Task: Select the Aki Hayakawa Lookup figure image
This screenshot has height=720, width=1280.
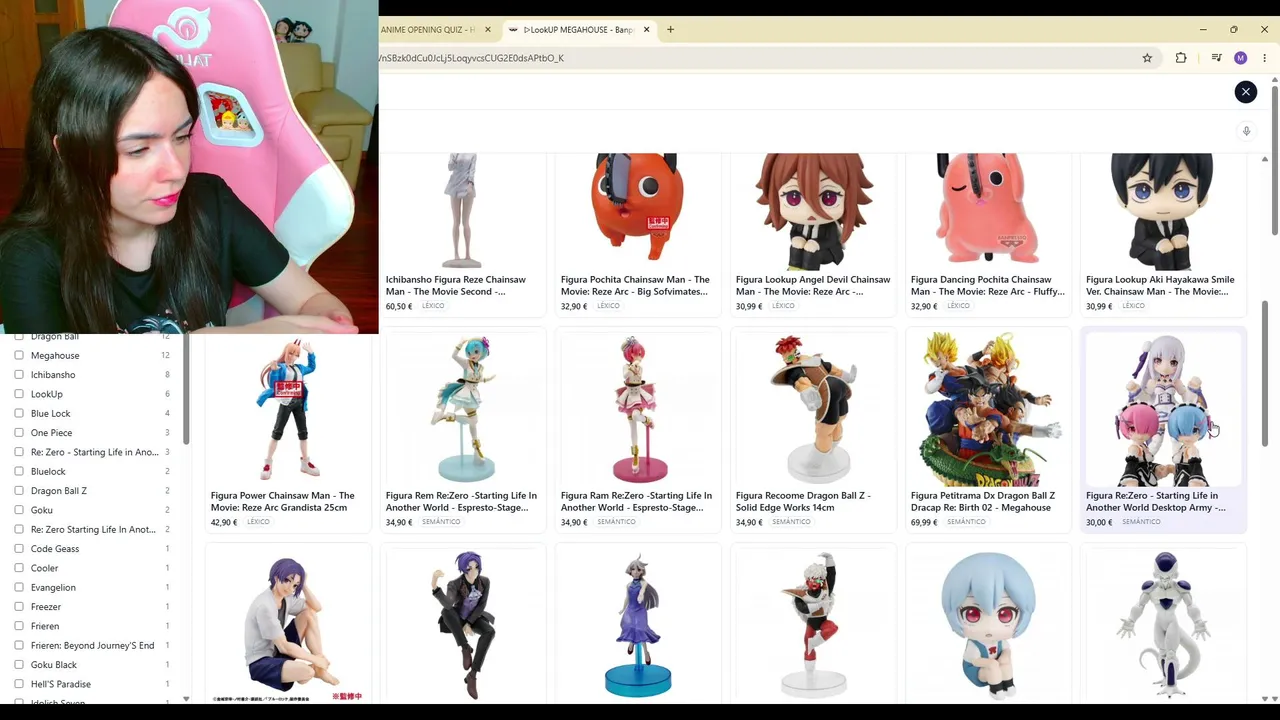Action: click(x=1162, y=210)
